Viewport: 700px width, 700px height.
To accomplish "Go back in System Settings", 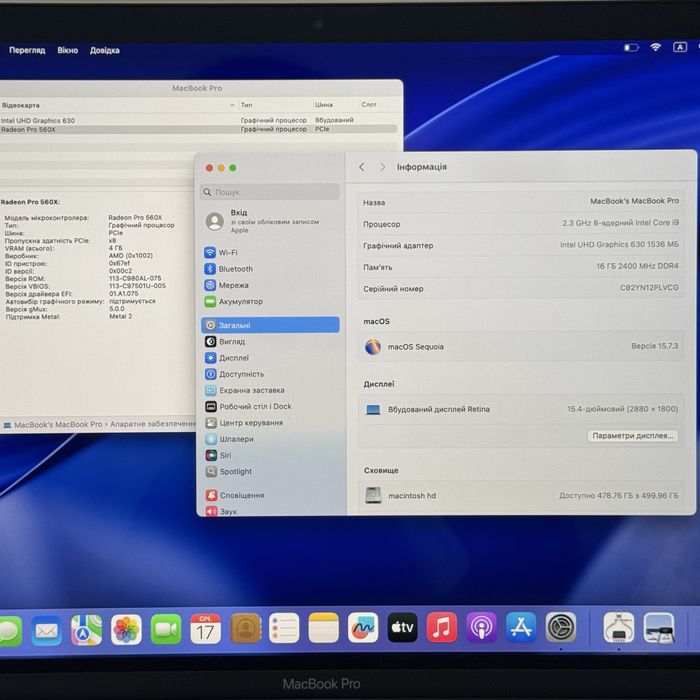I will click(x=362, y=167).
